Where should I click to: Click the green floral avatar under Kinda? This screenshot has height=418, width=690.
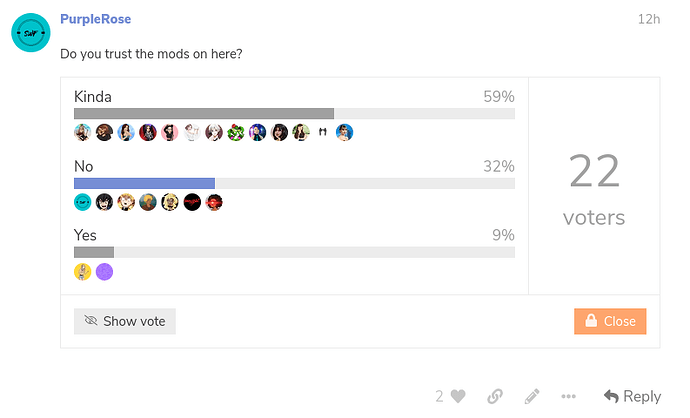pyautogui.click(x=236, y=132)
